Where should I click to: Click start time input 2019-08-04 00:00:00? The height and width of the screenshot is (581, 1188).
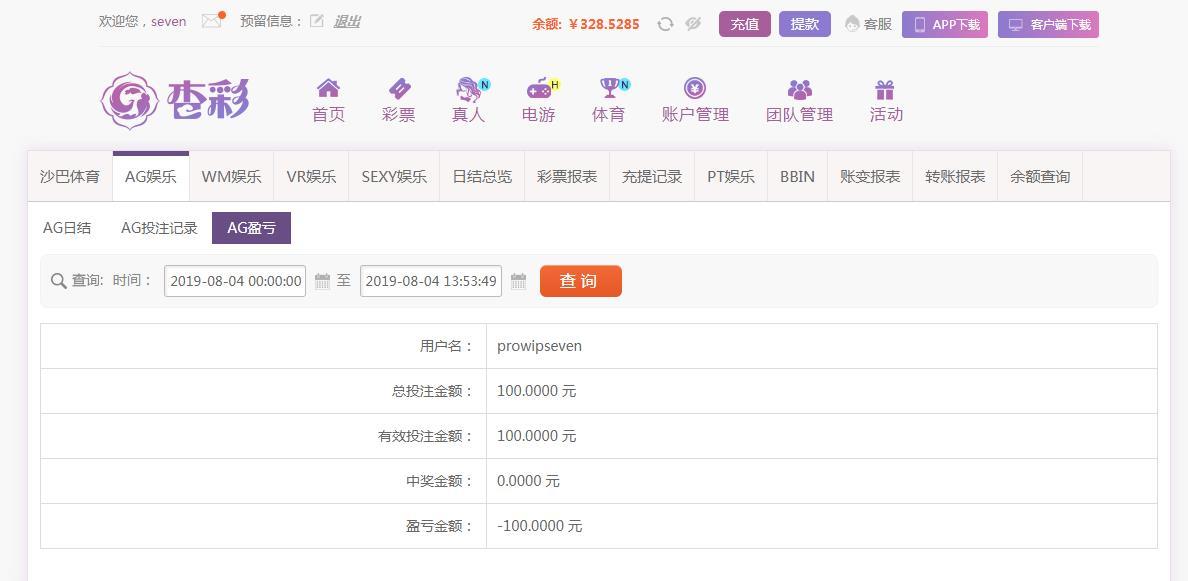pos(235,281)
